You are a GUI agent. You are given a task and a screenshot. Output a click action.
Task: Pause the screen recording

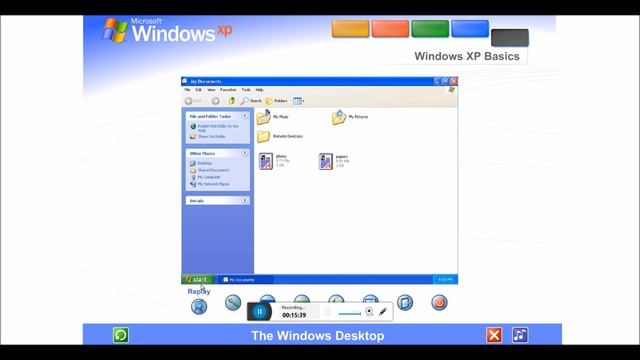tap(260, 312)
